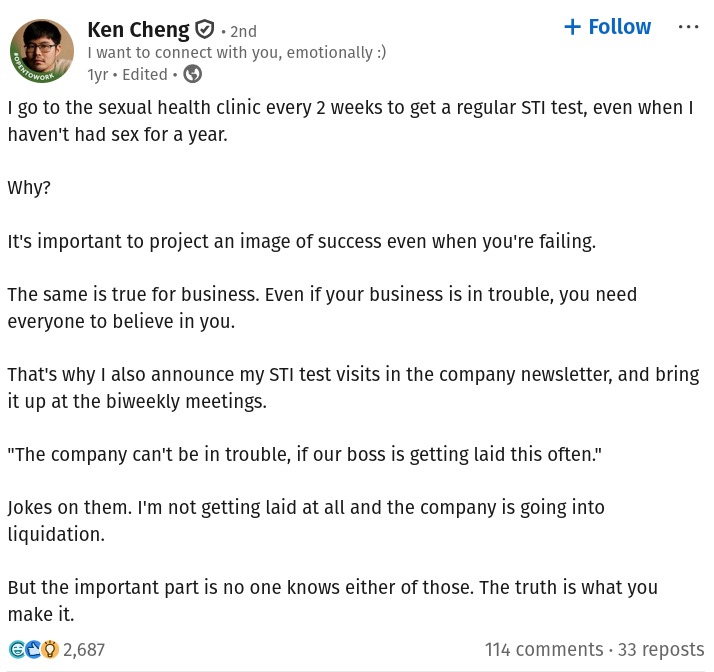
Task: Click the profile tagline about connecting emotionally
Action: click(237, 53)
